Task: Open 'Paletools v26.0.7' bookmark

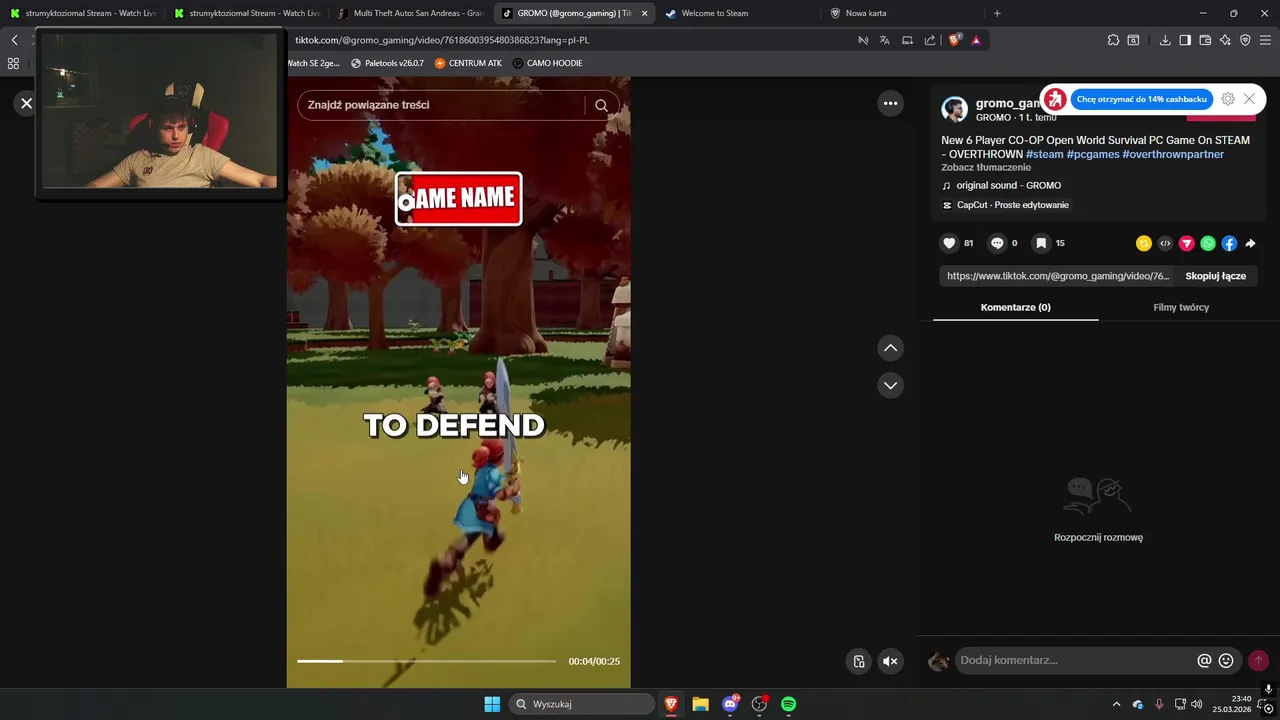Action: click(x=387, y=63)
